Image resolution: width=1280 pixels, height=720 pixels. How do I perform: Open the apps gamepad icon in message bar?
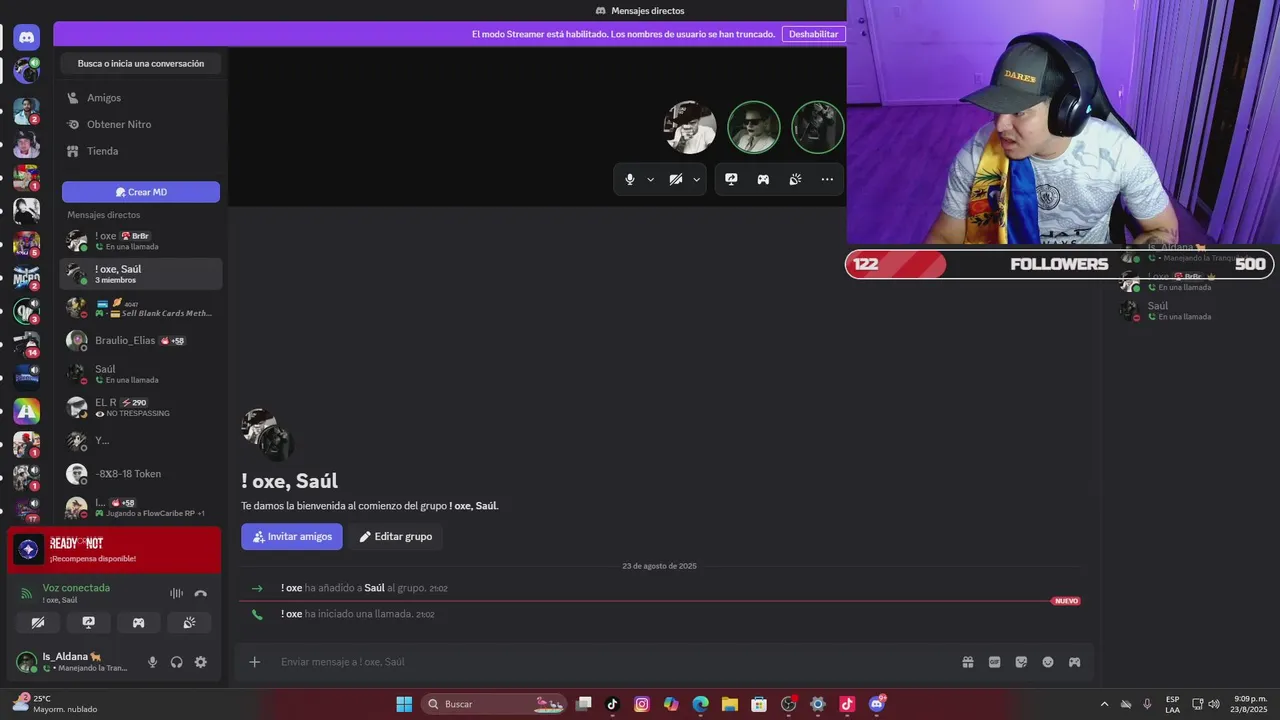pos(1075,662)
